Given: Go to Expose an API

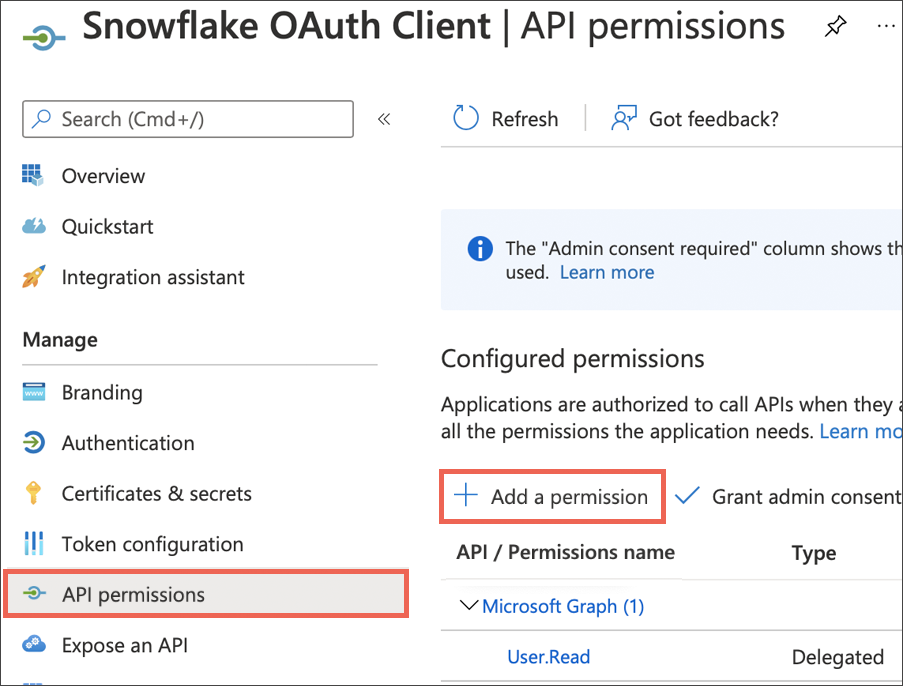Looking at the screenshot, I should click(124, 645).
